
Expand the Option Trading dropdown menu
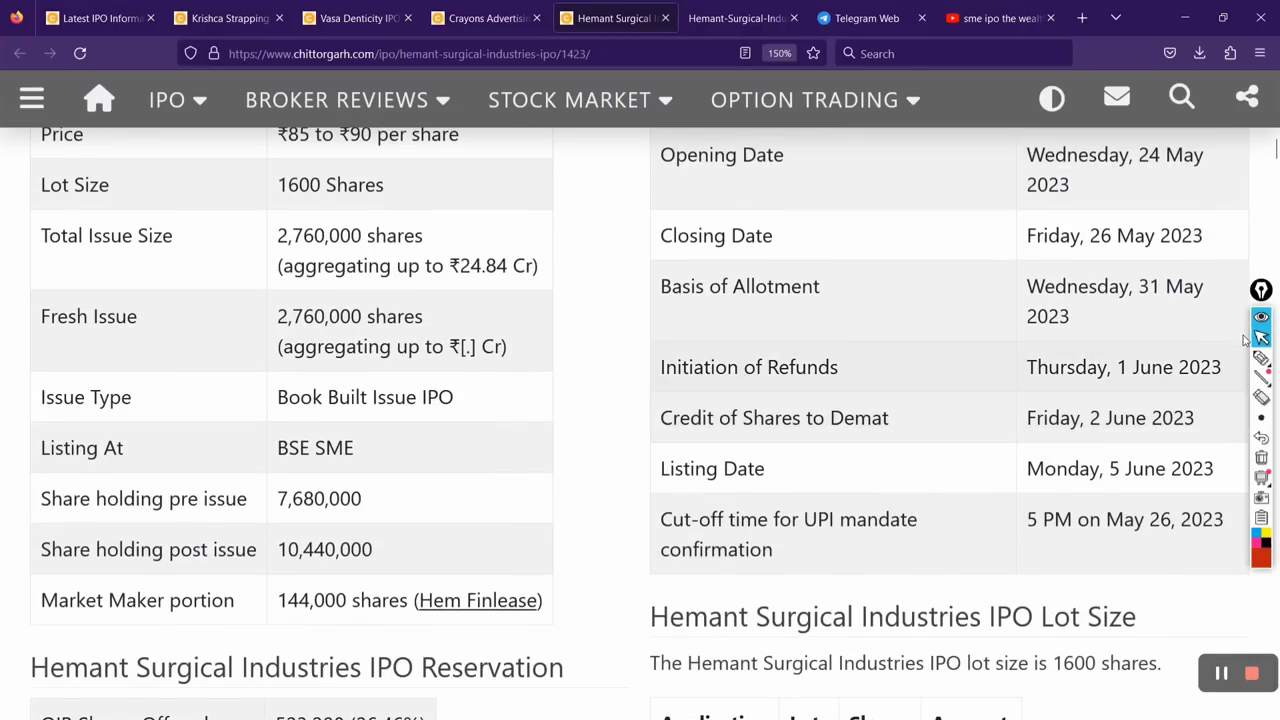(815, 99)
